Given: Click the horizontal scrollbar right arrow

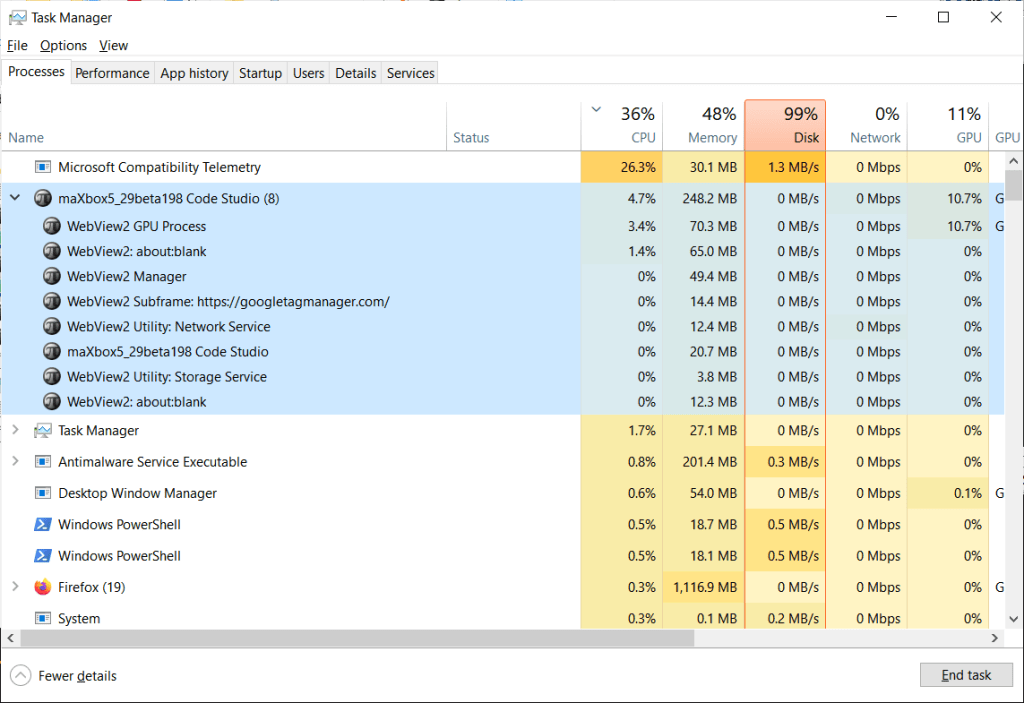Looking at the screenshot, I should click(995, 638).
